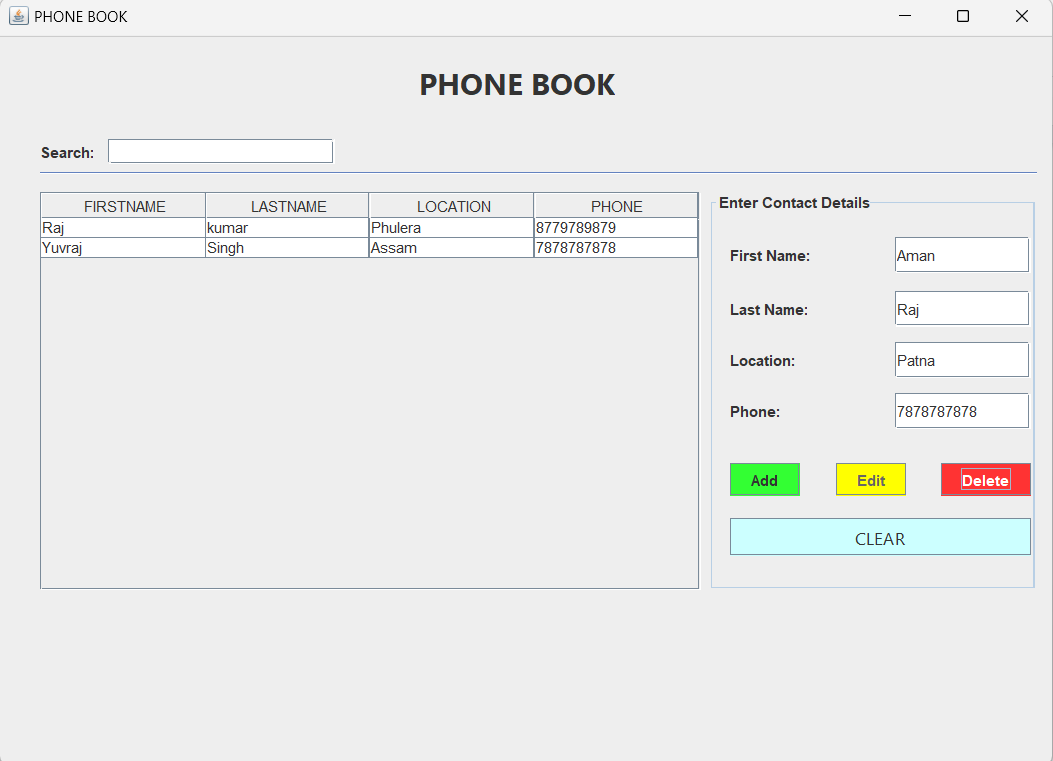Select the Raj first name cell

pos(124,228)
